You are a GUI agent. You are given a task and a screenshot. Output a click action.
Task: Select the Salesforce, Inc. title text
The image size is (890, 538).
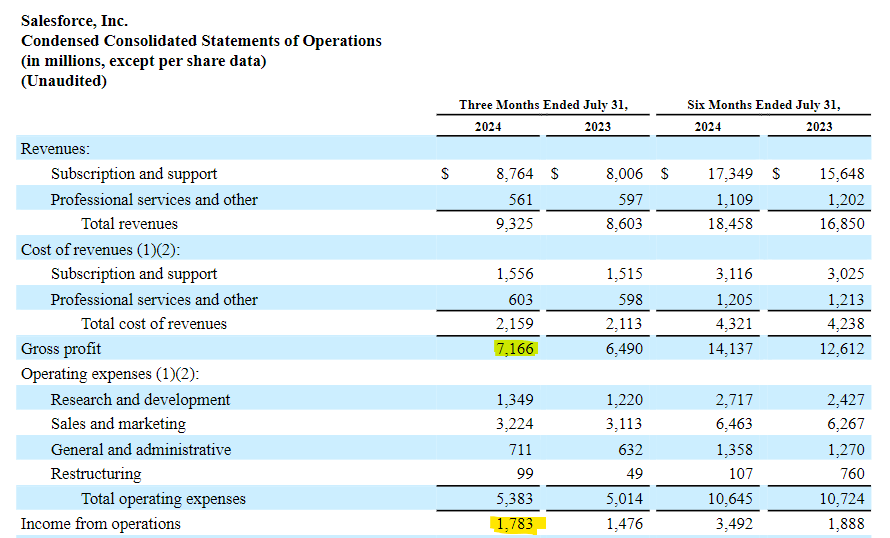click(x=74, y=21)
